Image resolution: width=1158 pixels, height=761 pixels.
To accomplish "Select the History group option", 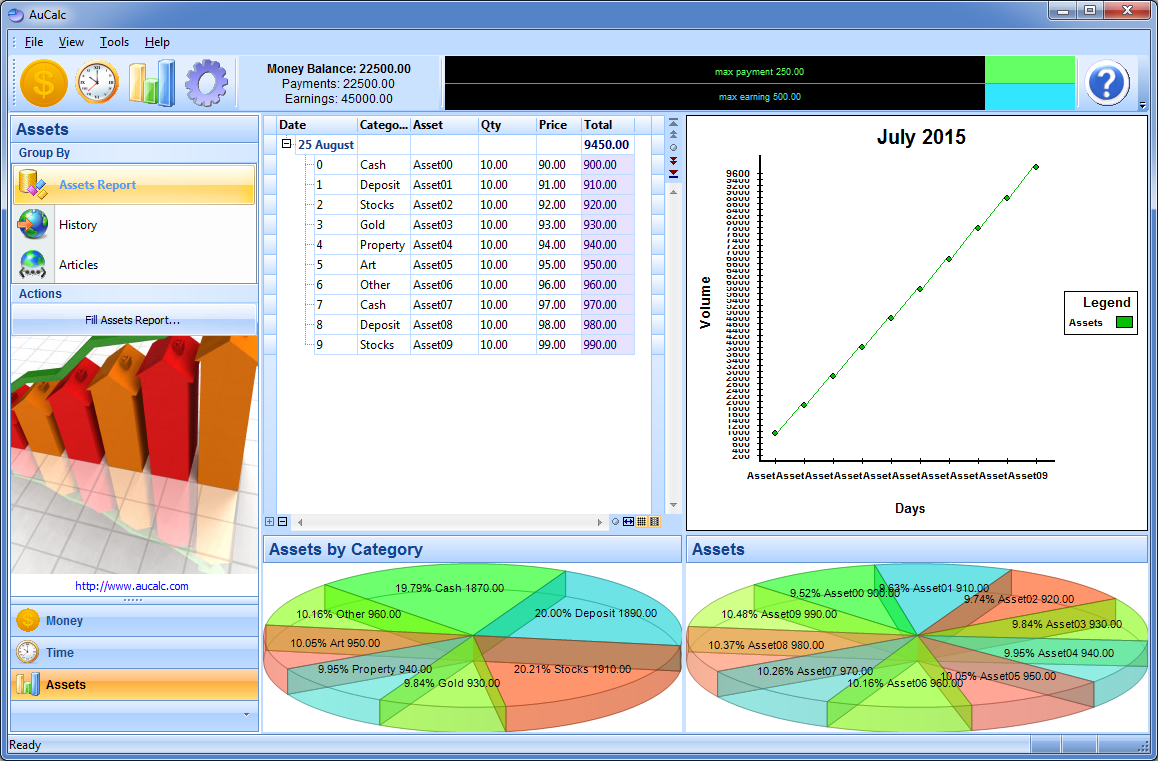I will (x=134, y=225).
